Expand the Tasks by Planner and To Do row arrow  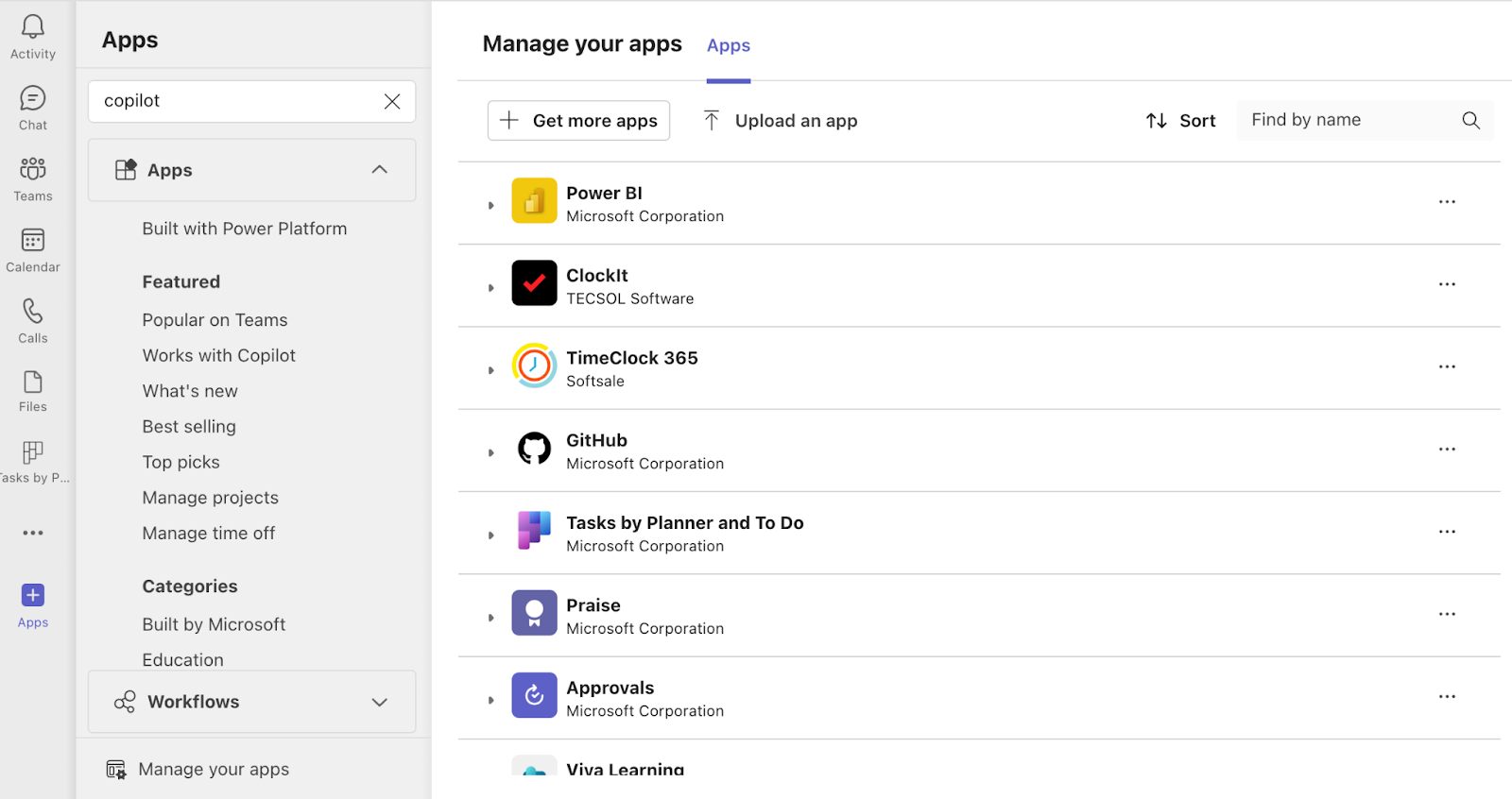coord(490,535)
